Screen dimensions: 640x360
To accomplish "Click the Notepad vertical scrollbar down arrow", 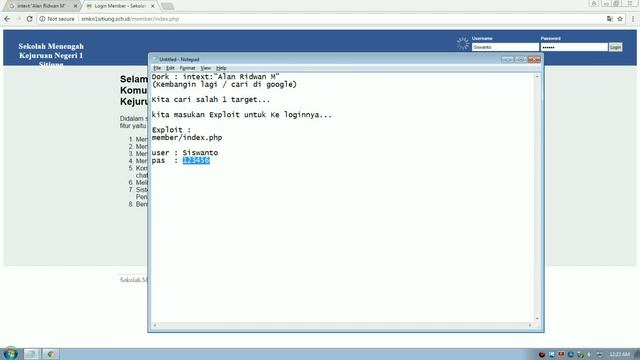I will 537,318.
